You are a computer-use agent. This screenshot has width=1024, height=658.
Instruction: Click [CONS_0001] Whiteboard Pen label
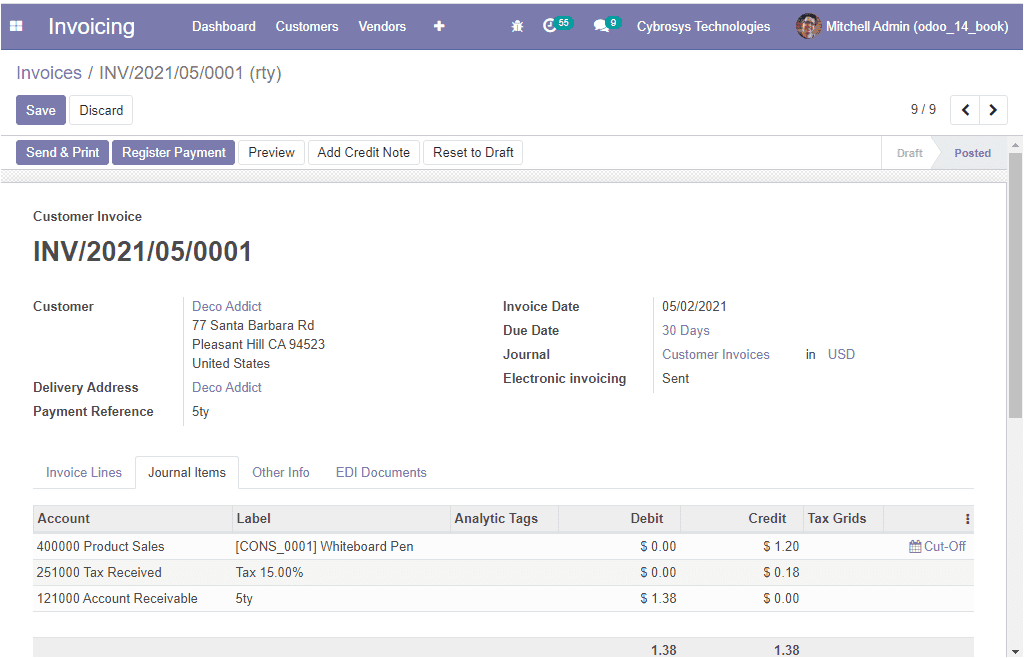(x=325, y=546)
